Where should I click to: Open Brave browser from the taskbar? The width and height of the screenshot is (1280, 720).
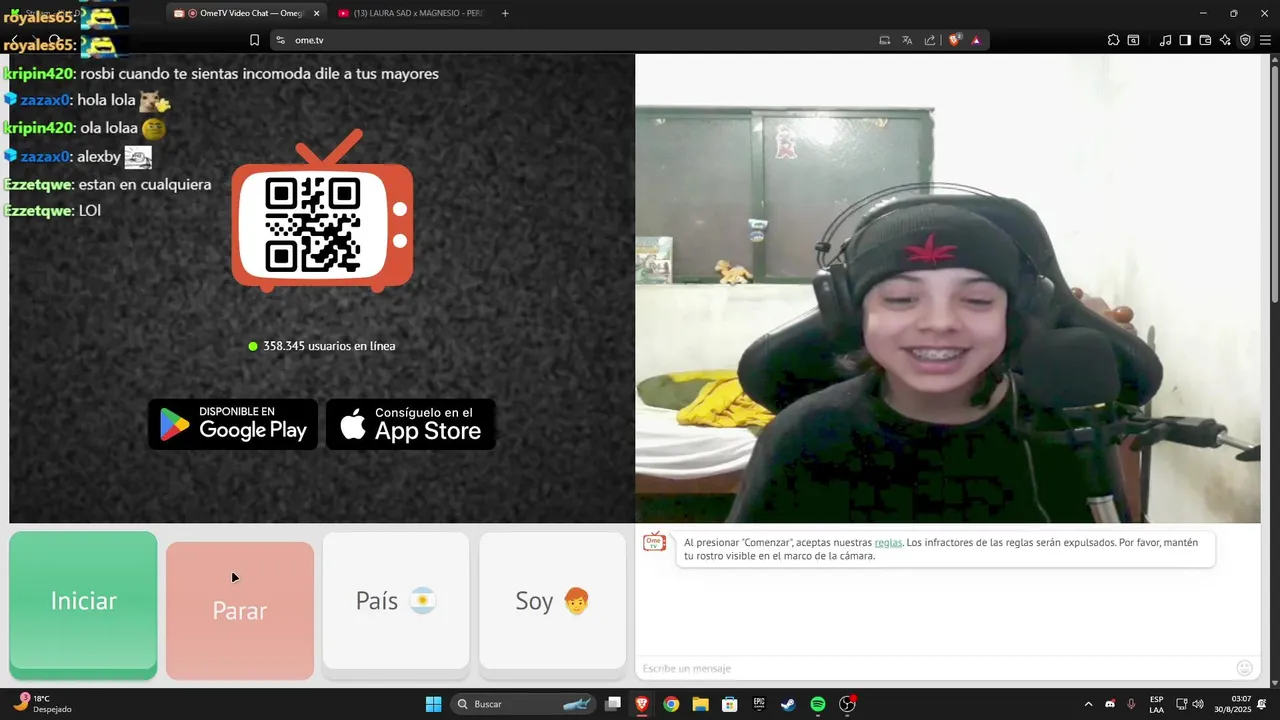click(641, 704)
